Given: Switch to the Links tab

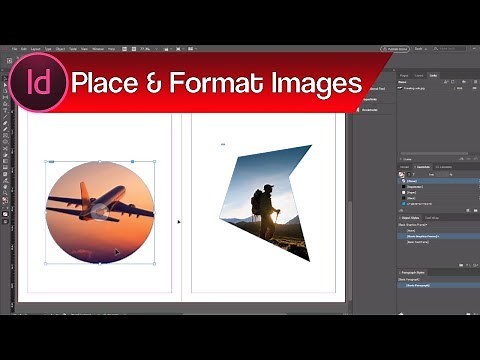Looking at the screenshot, I should 433,76.
